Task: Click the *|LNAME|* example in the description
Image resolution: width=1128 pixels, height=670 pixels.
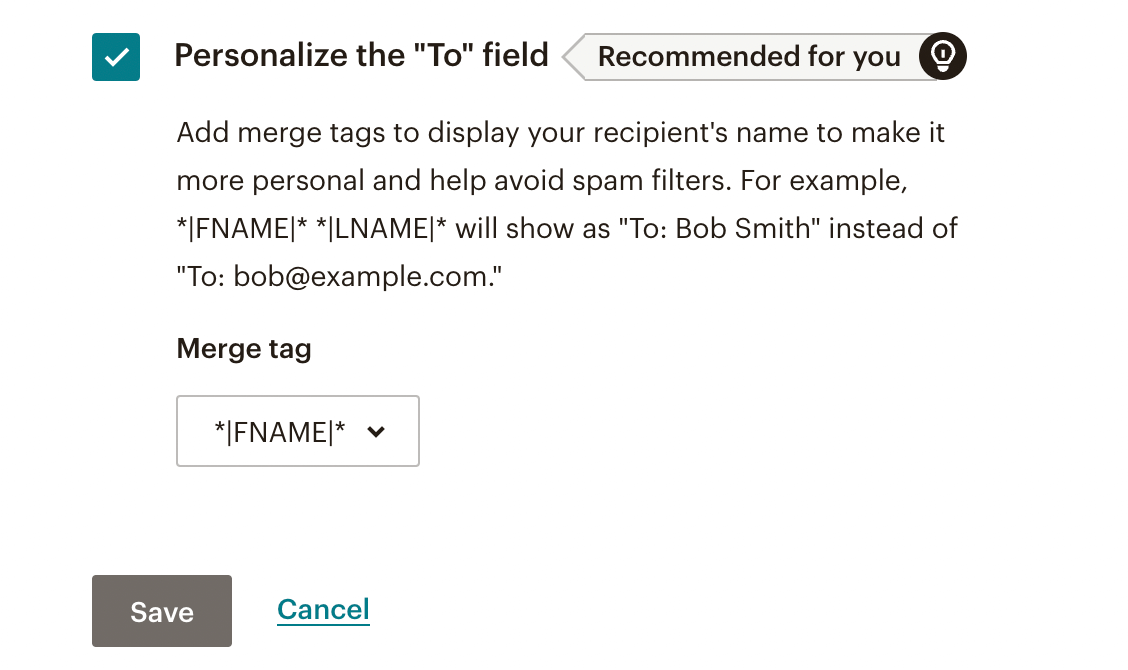Action: click(387, 229)
